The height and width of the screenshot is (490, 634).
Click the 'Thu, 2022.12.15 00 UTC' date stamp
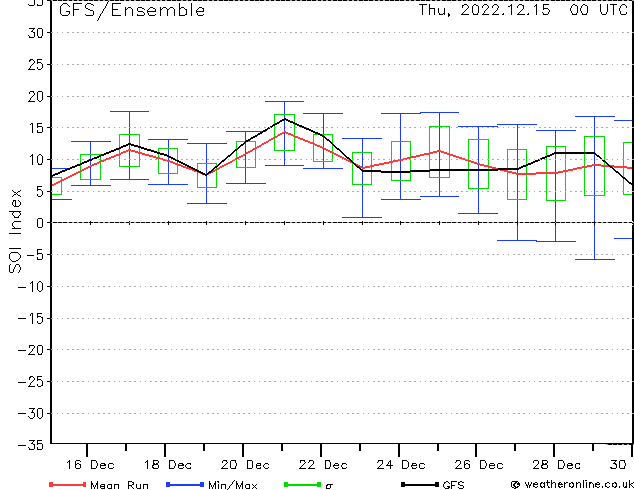click(523, 10)
